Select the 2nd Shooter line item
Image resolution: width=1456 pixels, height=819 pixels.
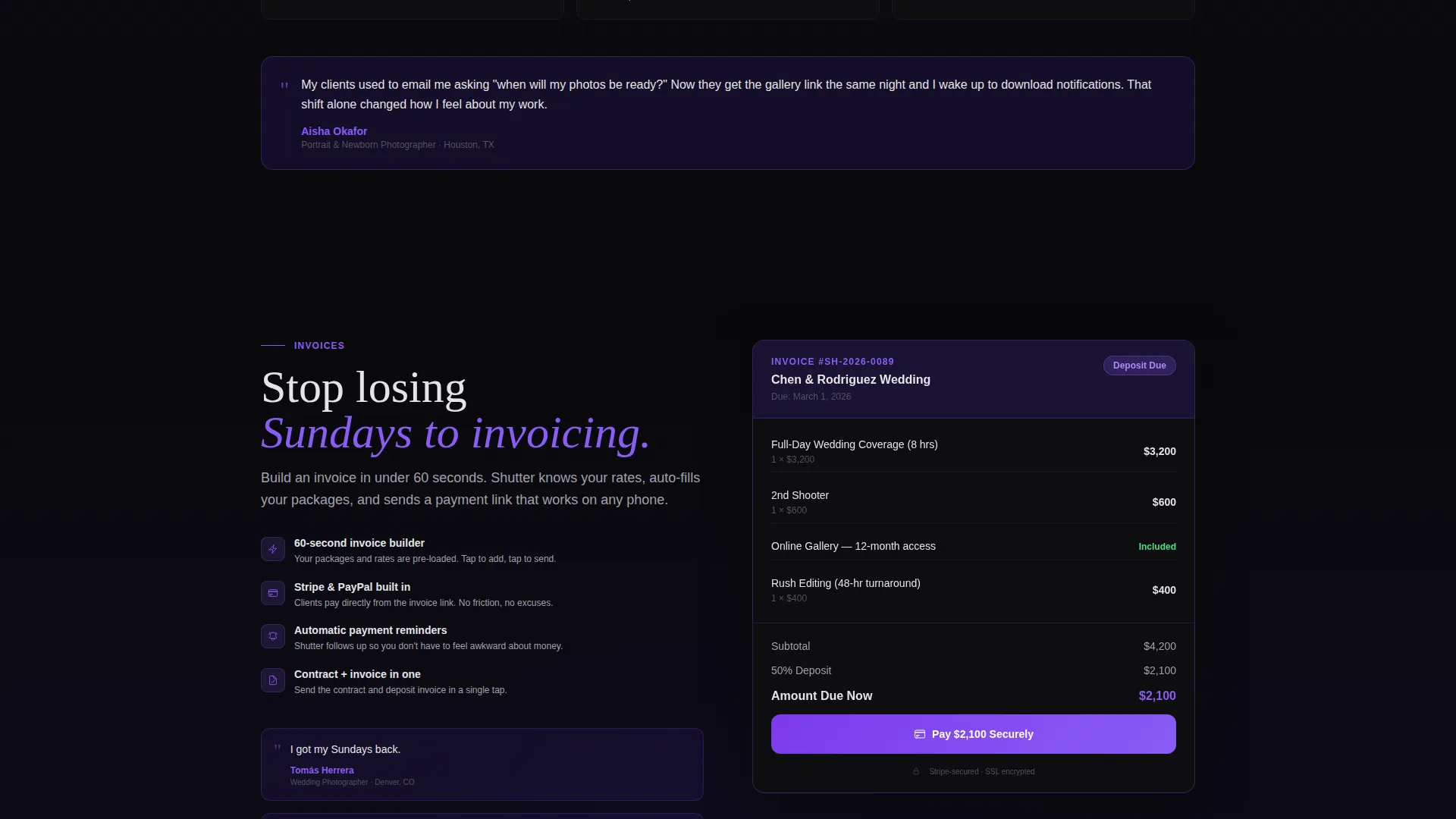[x=974, y=502]
